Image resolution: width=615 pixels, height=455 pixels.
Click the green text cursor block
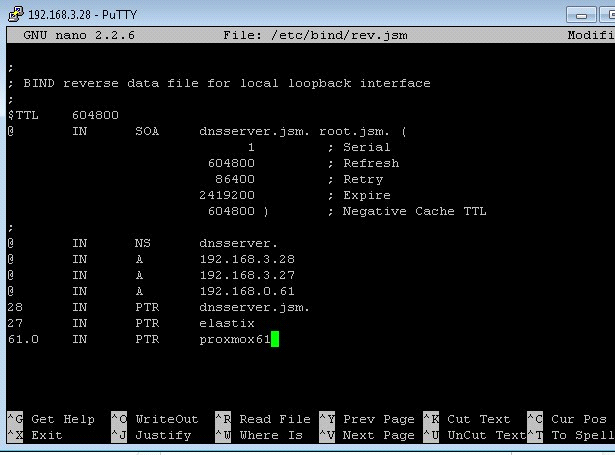(275, 339)
